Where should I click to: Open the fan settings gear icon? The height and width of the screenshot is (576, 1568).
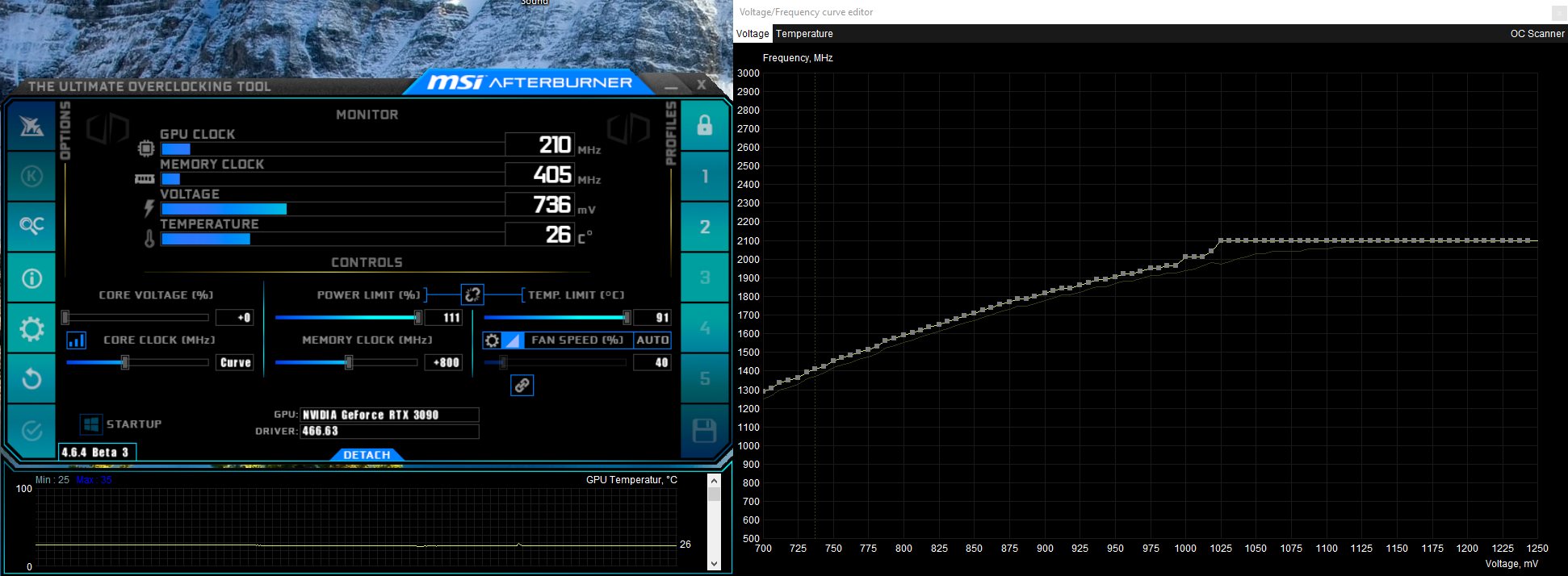(492, 340)
